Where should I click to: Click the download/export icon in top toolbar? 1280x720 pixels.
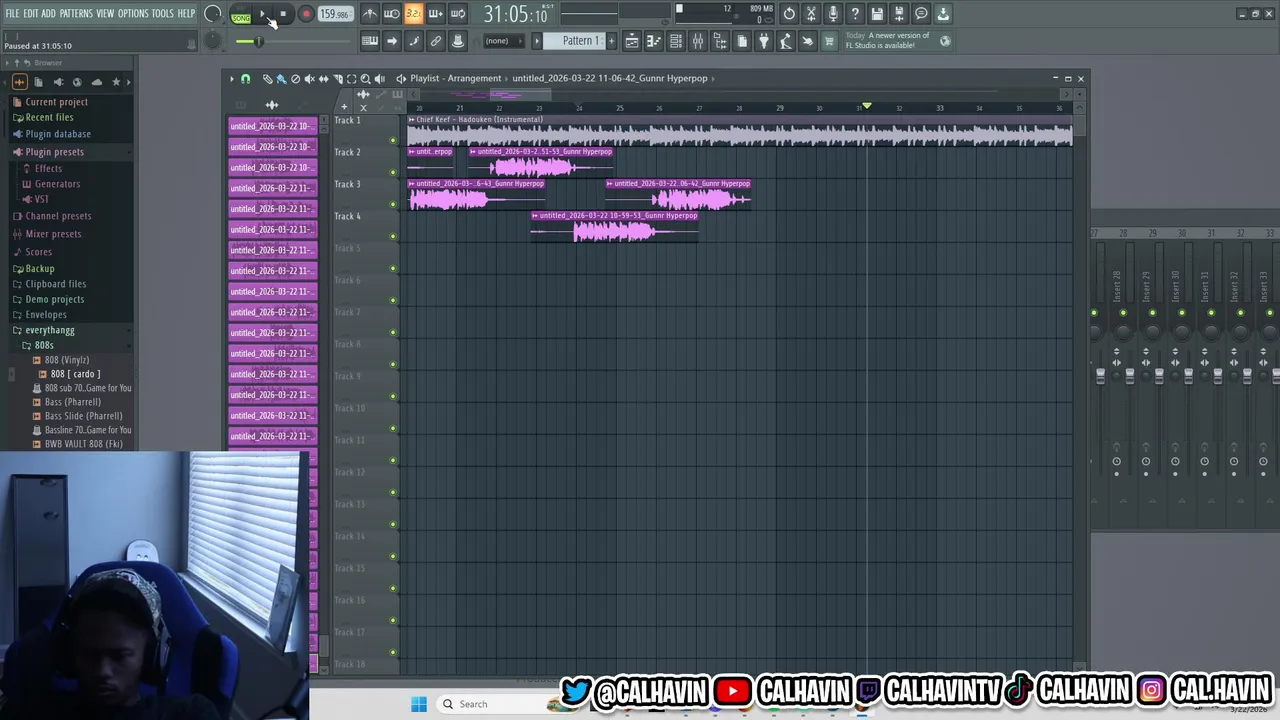point(943,14)
